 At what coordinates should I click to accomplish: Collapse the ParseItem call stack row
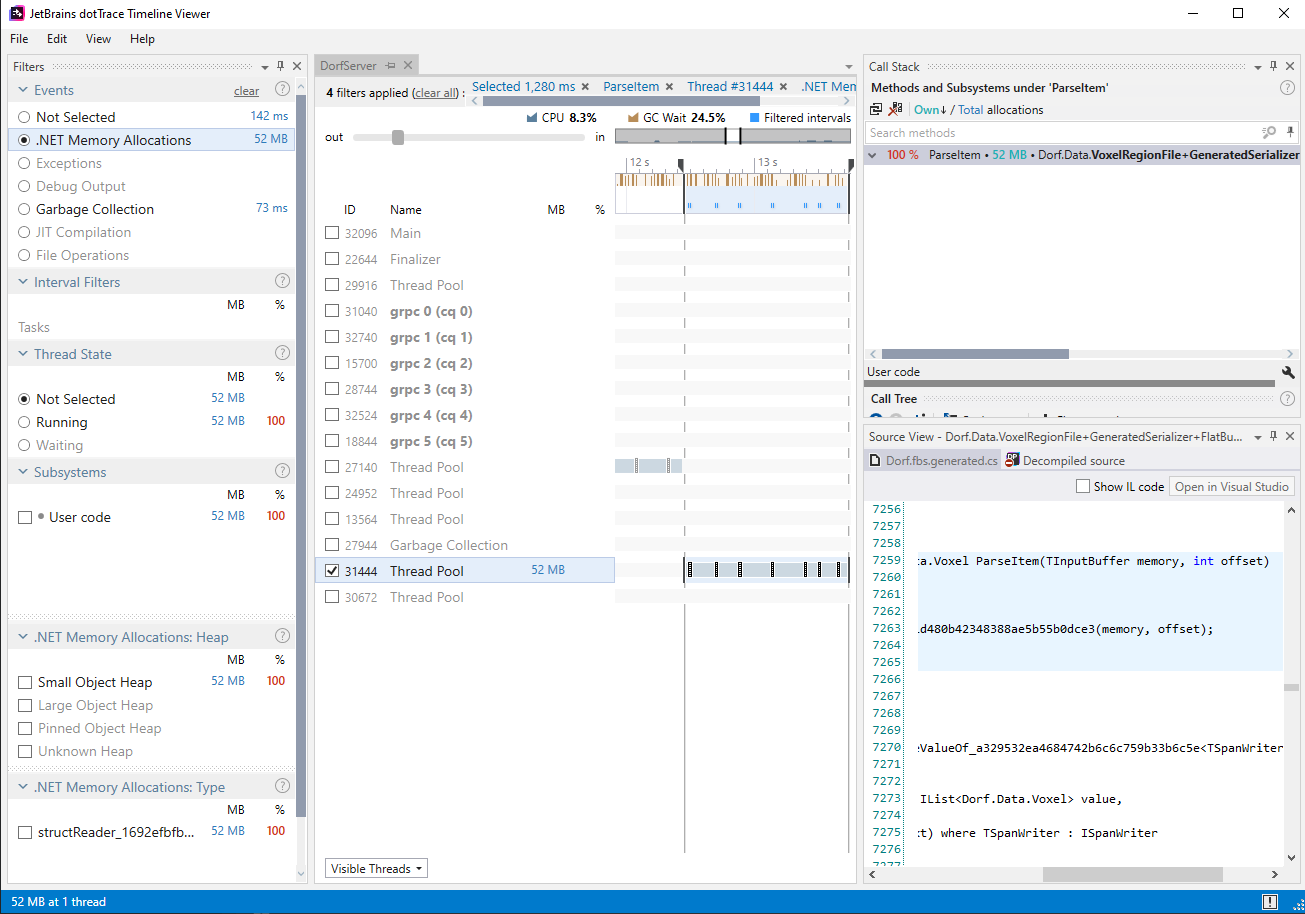tap(873, 155)
